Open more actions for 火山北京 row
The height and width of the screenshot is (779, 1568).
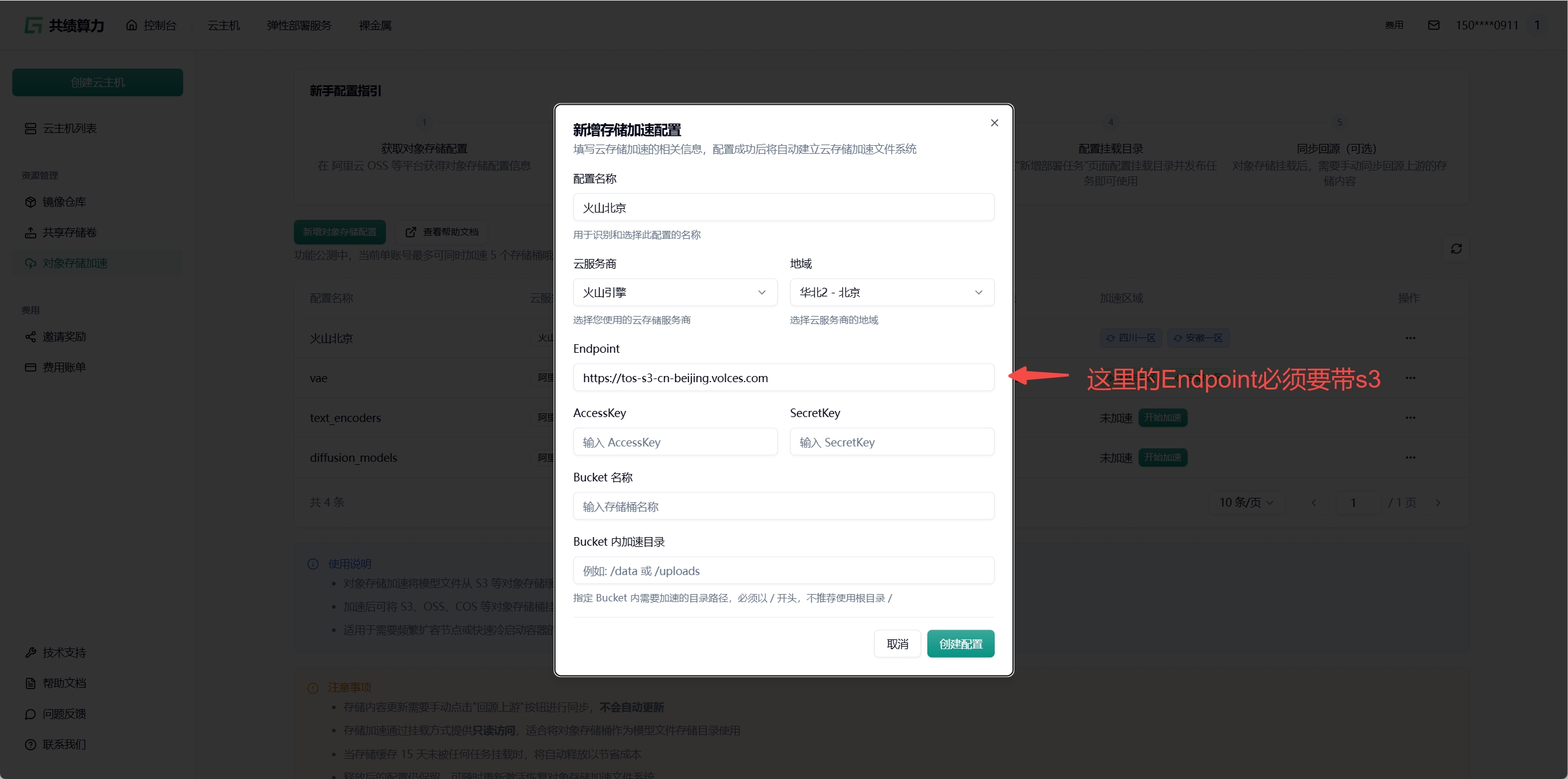coord(1410,338)
